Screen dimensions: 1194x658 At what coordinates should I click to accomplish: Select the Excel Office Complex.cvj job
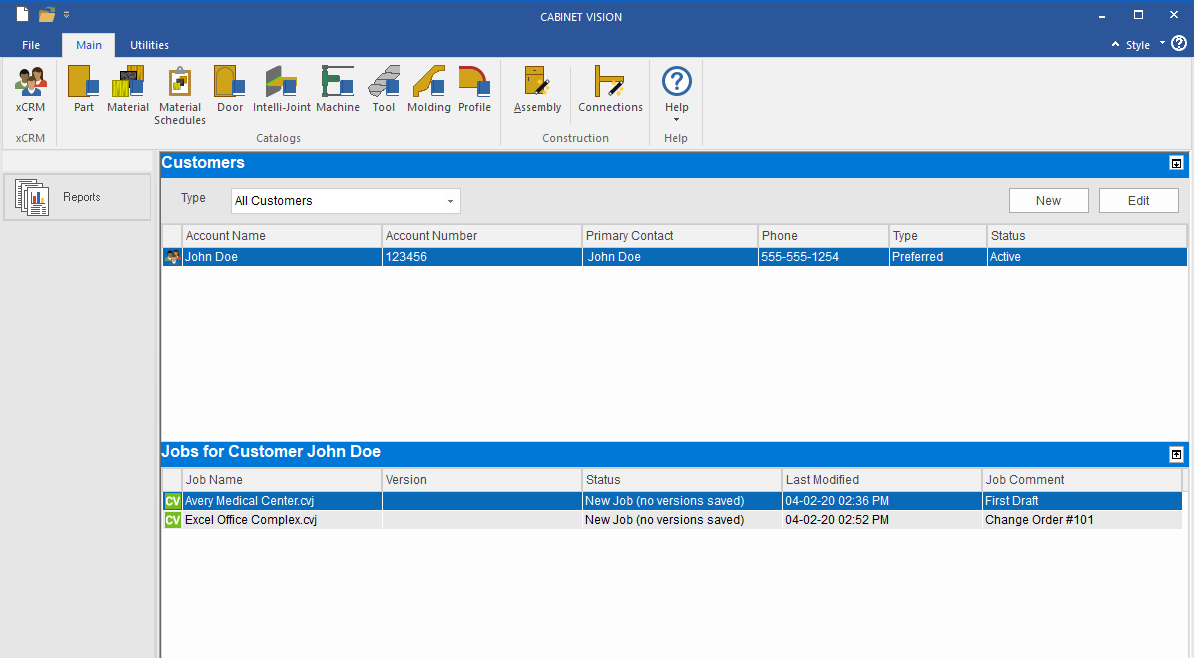tap(282, 520)
